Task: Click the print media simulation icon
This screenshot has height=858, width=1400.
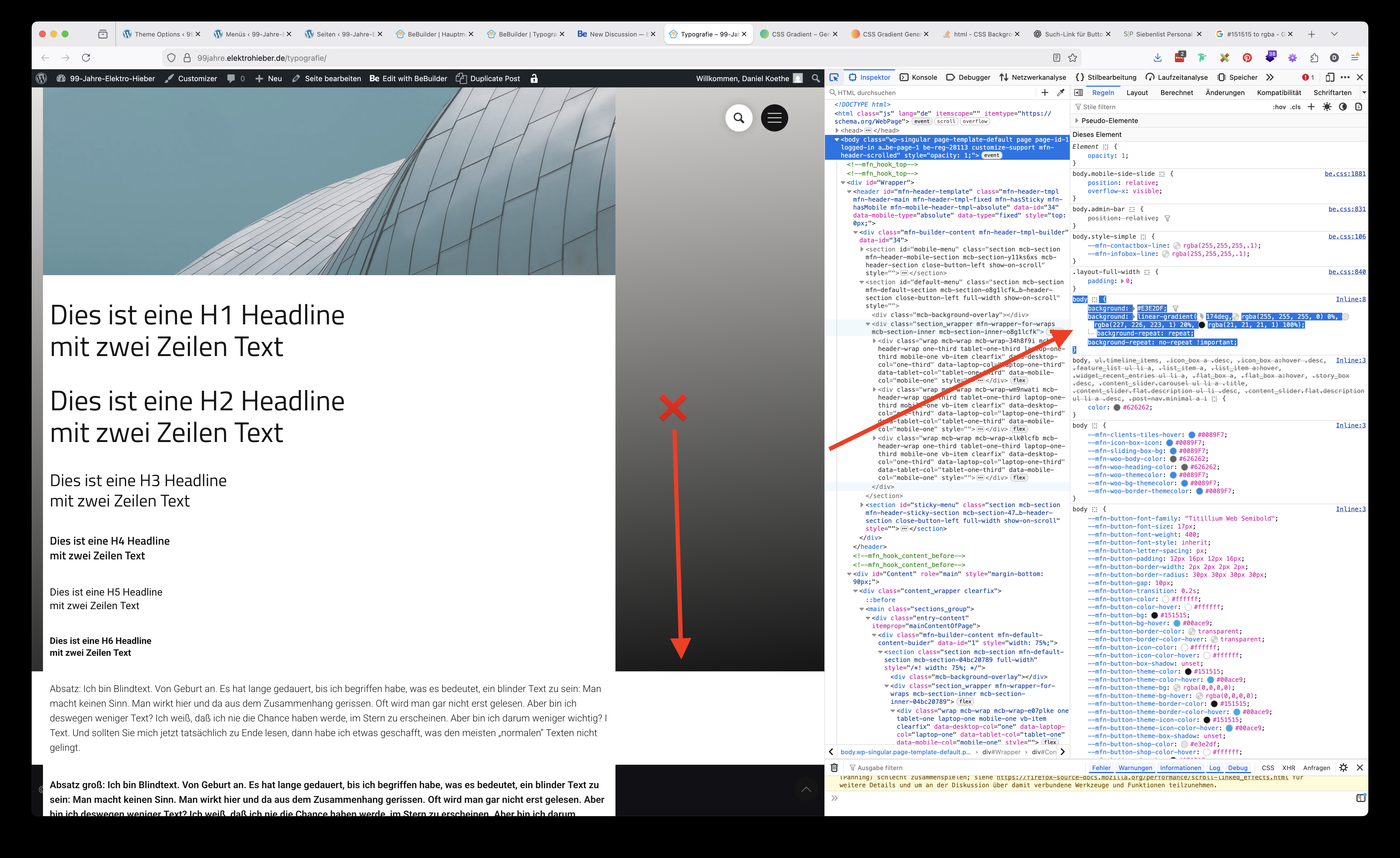Action: click(1358, 107)
